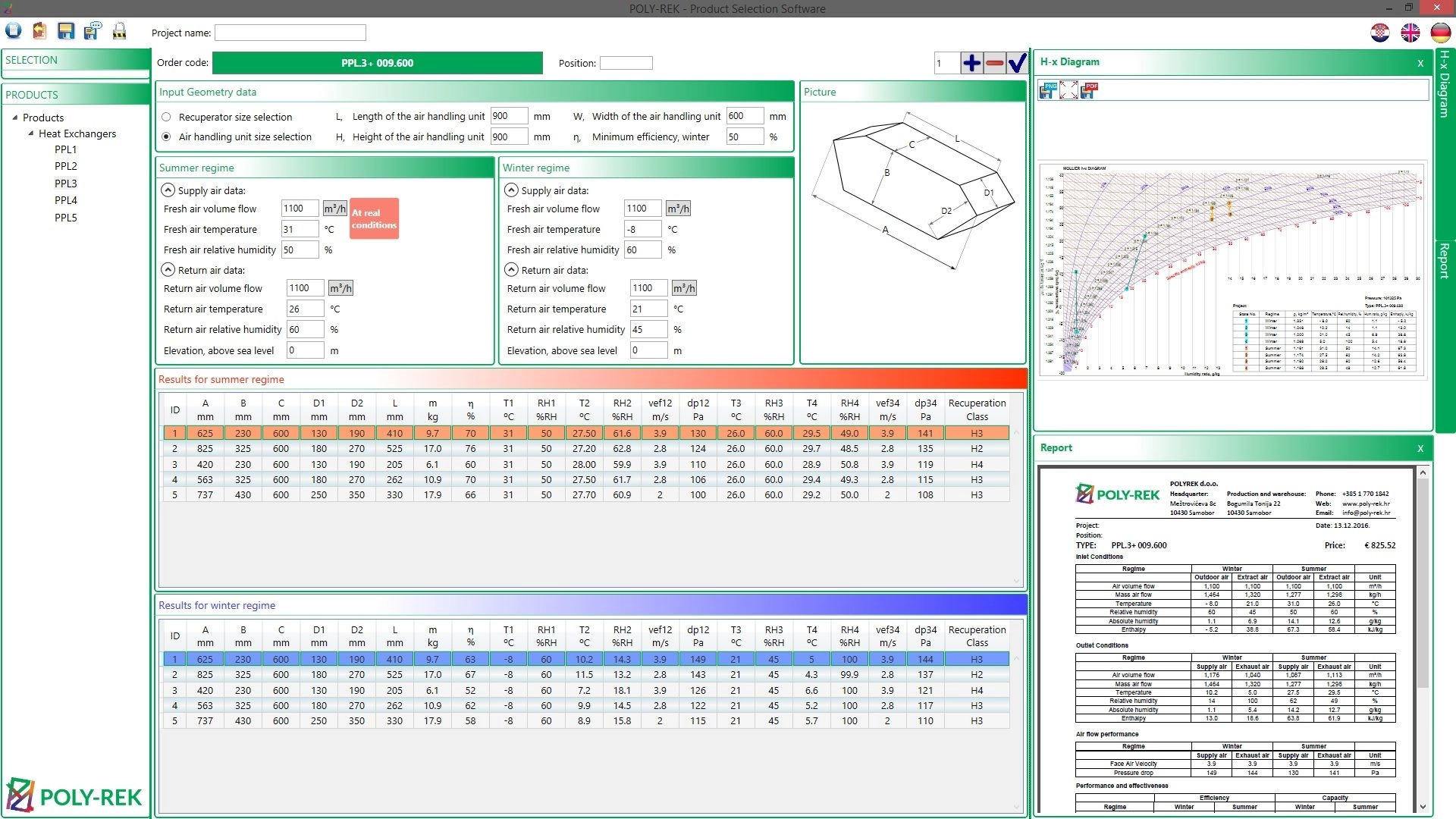Screen dimensions: 1456x819
Task: Click summer Elevation above sea level field
Action: pyautogui.click(x=306, y=350)
